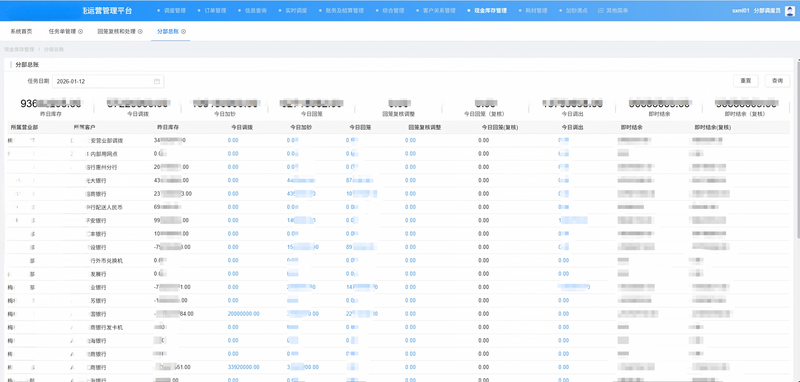Viewport: 800px width, 382px height.
Task: Click the 今日调拨 column header
Action: [241, 127]
